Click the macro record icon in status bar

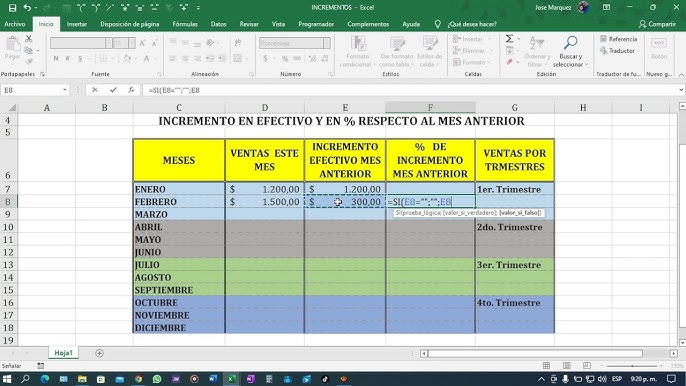(x=41, y=365)
